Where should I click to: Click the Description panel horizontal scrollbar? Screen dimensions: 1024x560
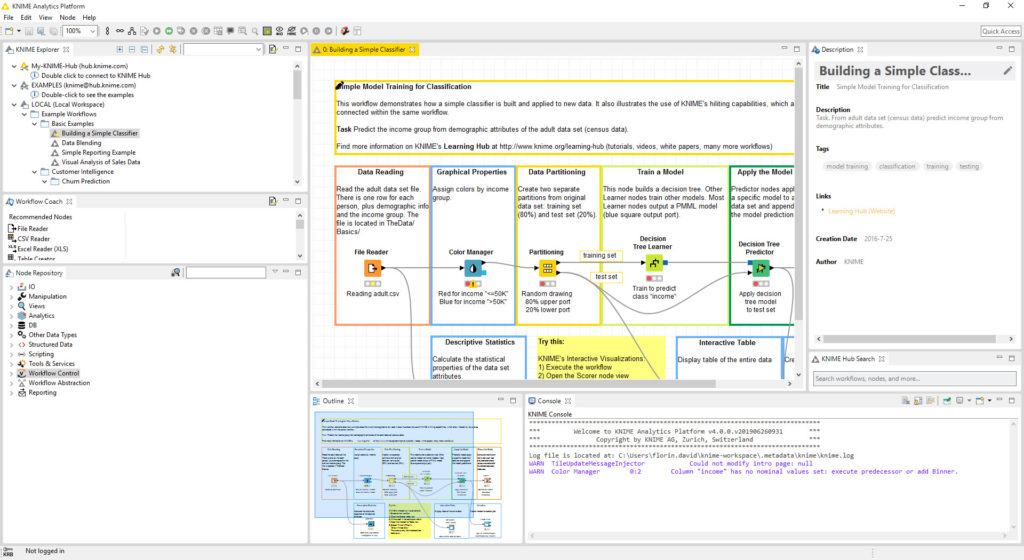(914, 339)
